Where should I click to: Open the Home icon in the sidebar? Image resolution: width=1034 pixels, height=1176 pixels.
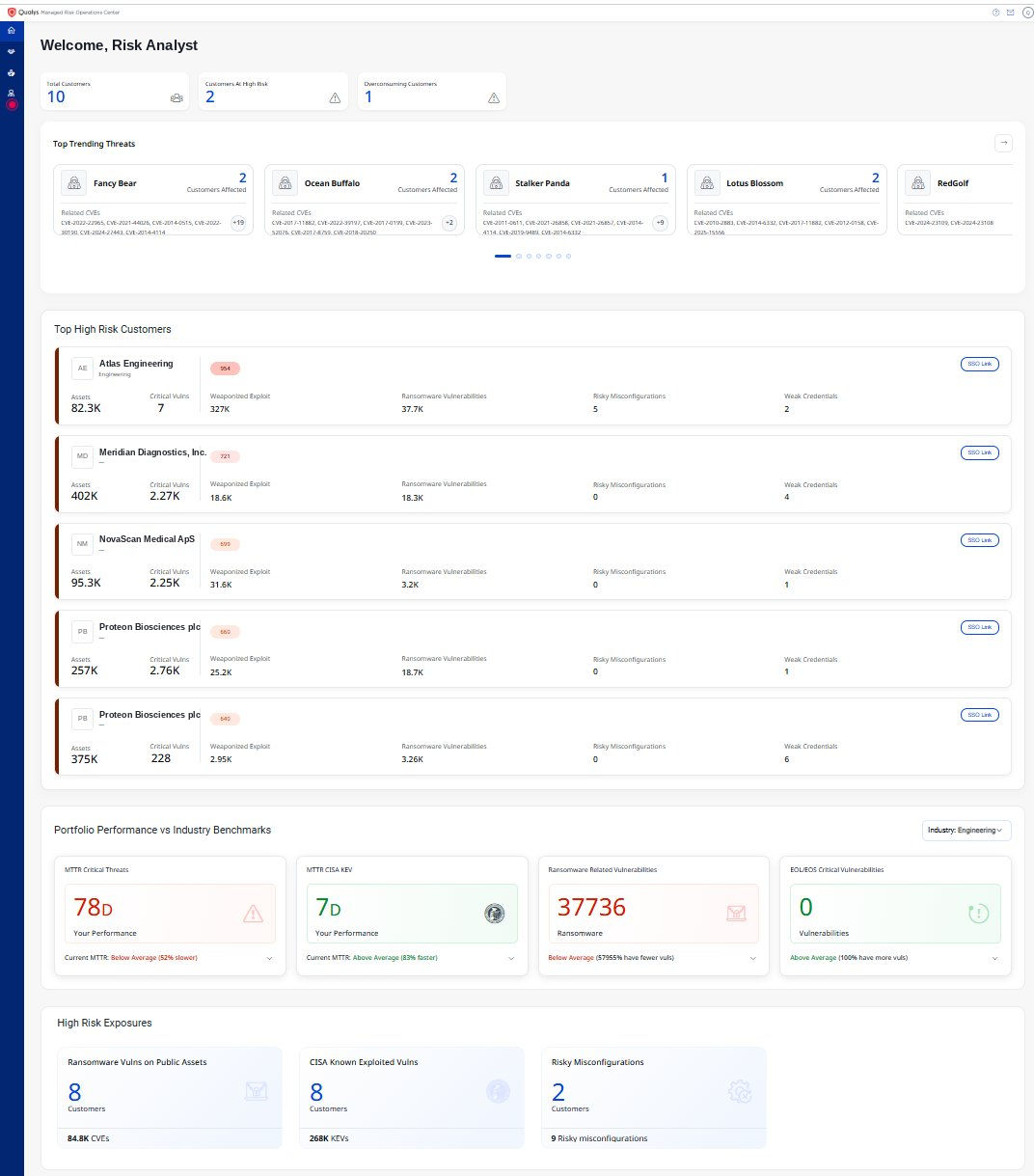click(x=12, y=31)
